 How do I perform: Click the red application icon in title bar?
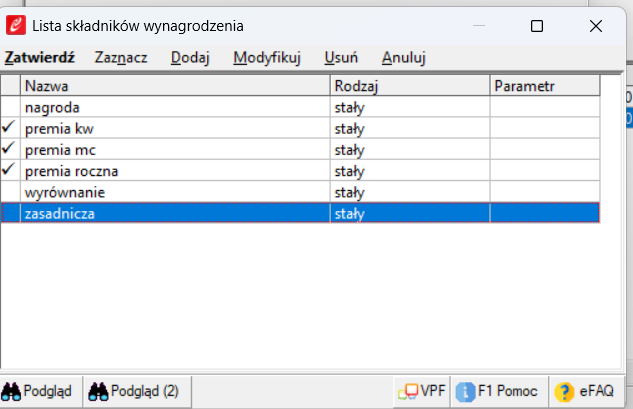[16, 26]
